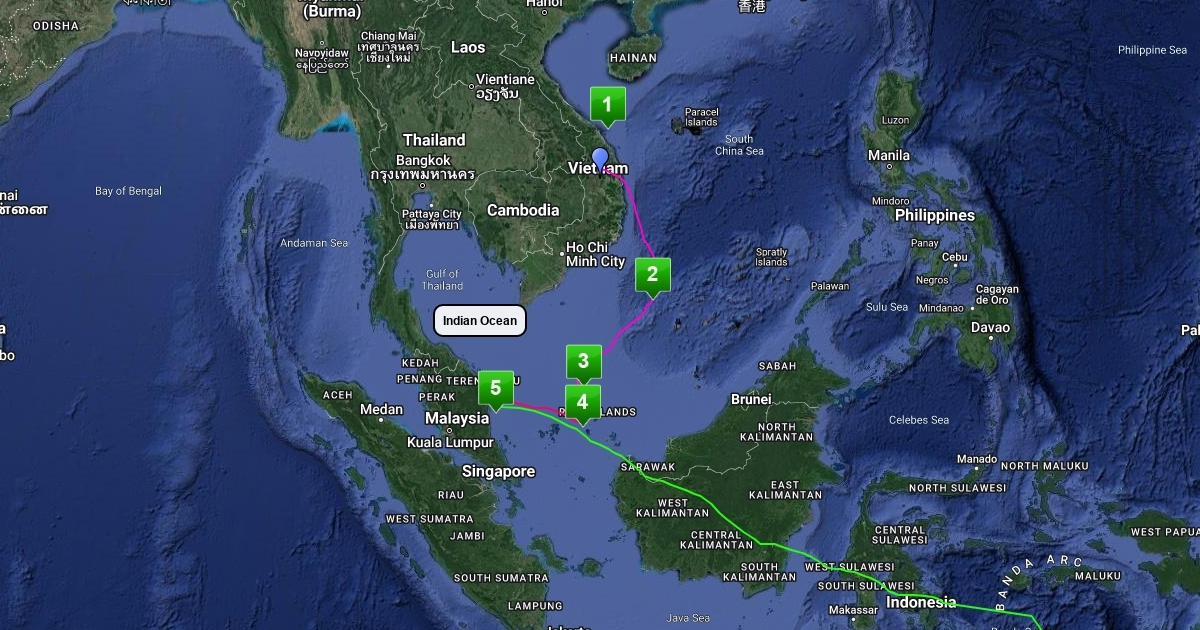
Task: Select green waypoint marker number 5
Action: coord(495,388)
